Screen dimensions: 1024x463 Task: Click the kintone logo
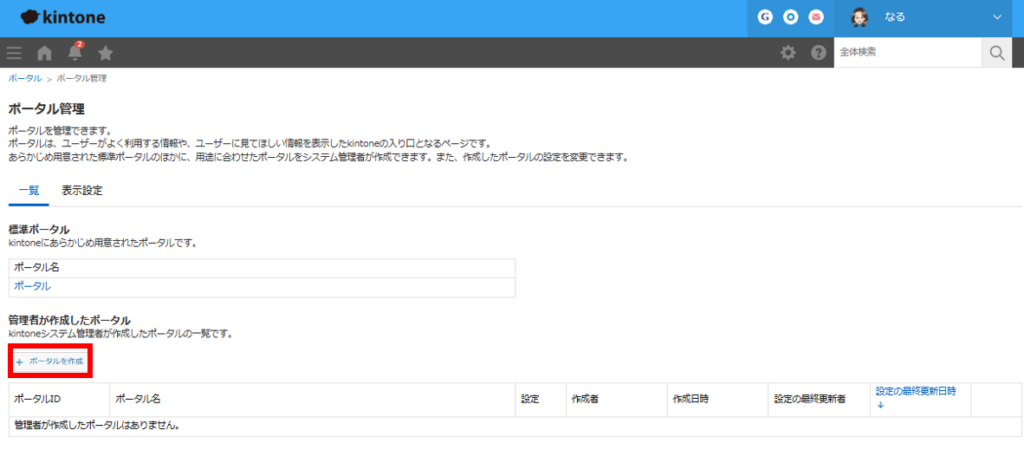pos(62,18)
